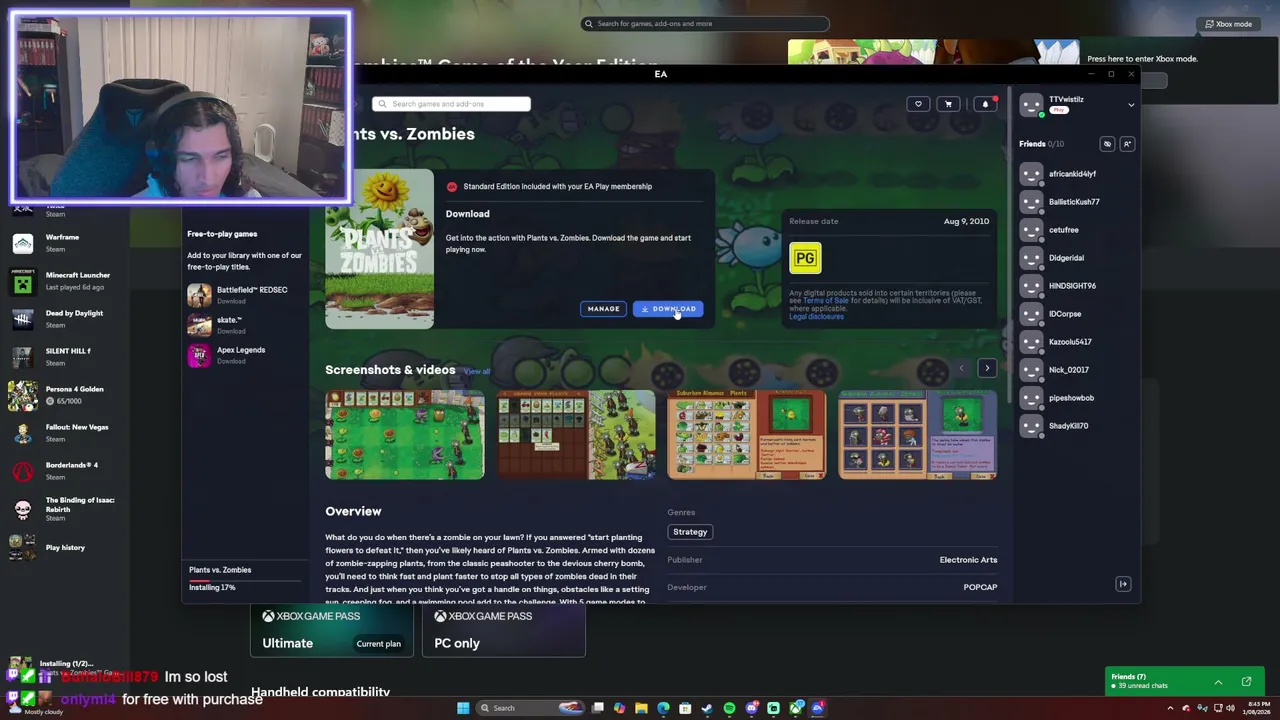
Task: Click the Xbox mode button
Action: click(1228, 24)
